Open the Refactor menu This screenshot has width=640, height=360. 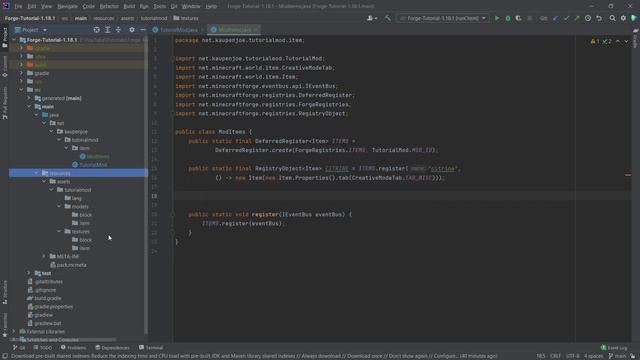coord(109,6)
